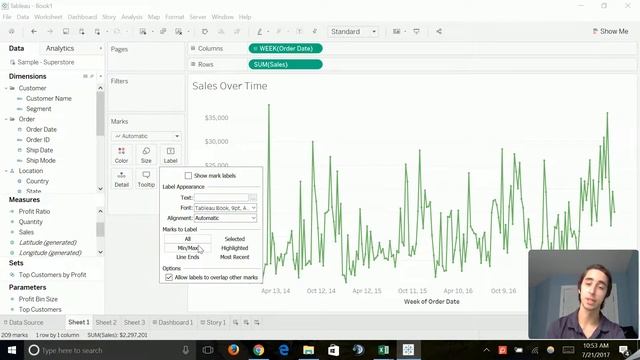Open the Color marks card
The height and width of the screenshot is (360, 640).
click(x=121, y=155)
